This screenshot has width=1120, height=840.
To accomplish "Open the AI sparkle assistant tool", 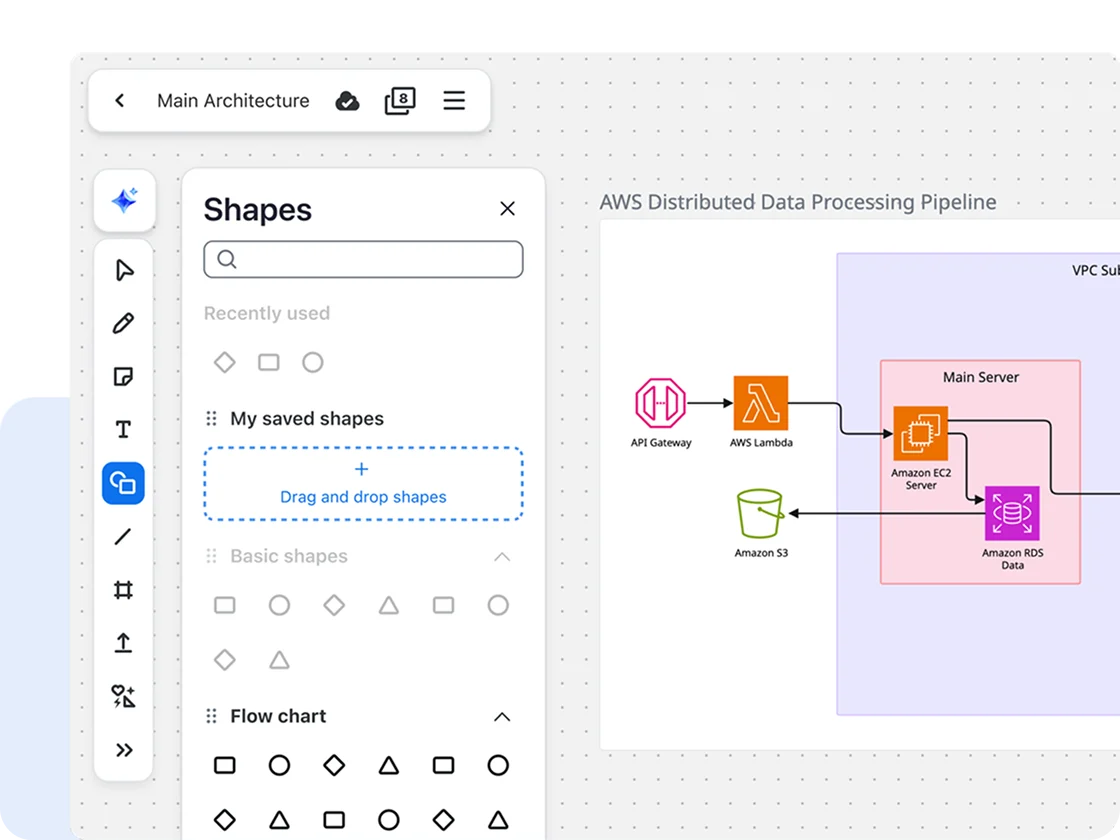I will (x=124, y=201).
